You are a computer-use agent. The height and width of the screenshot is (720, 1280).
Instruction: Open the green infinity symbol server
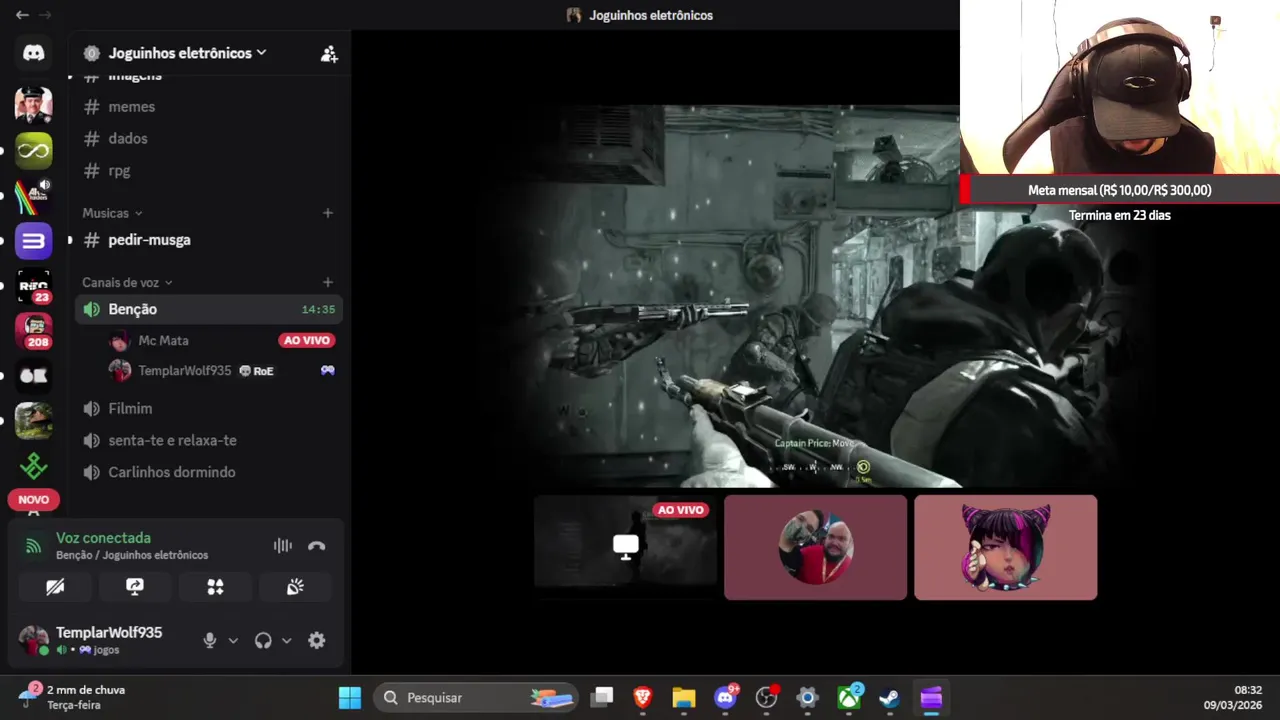pos(33,151)
